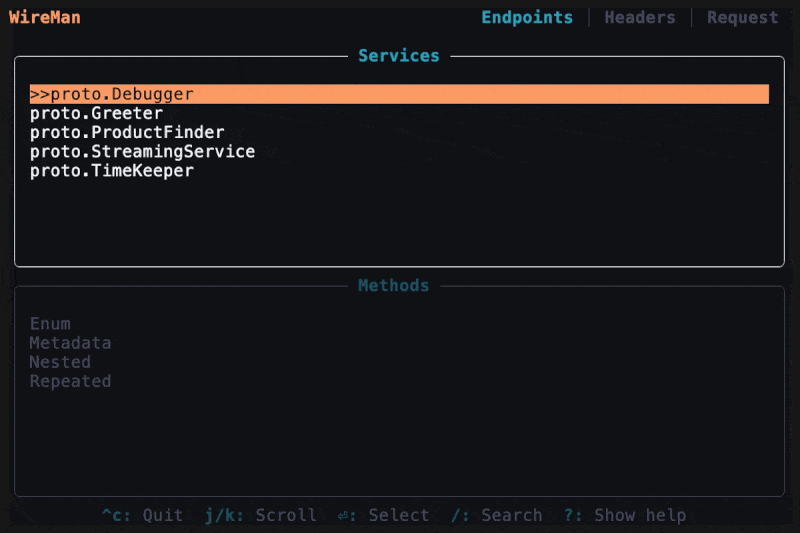Select the proto.Debugger service
The image size is (800, 533).
click(122, 94)
